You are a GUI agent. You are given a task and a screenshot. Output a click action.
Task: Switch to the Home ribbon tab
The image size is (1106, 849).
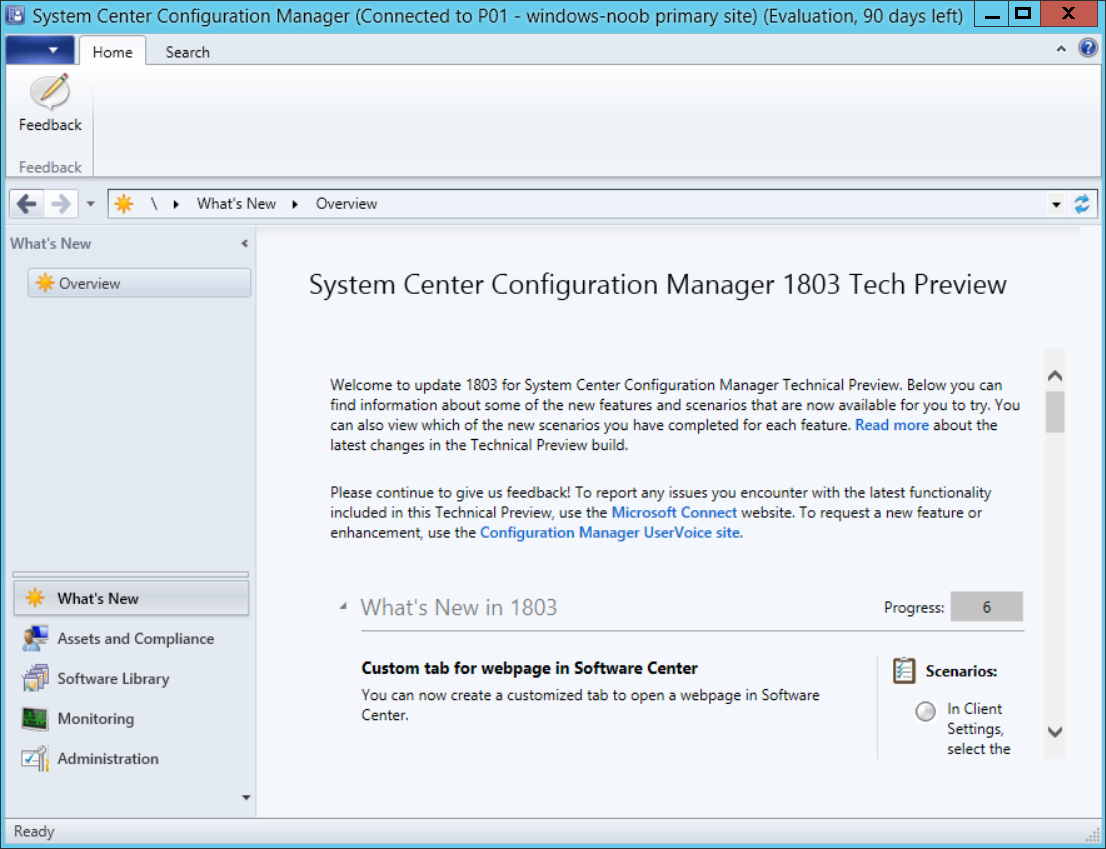tap(112, 51)
